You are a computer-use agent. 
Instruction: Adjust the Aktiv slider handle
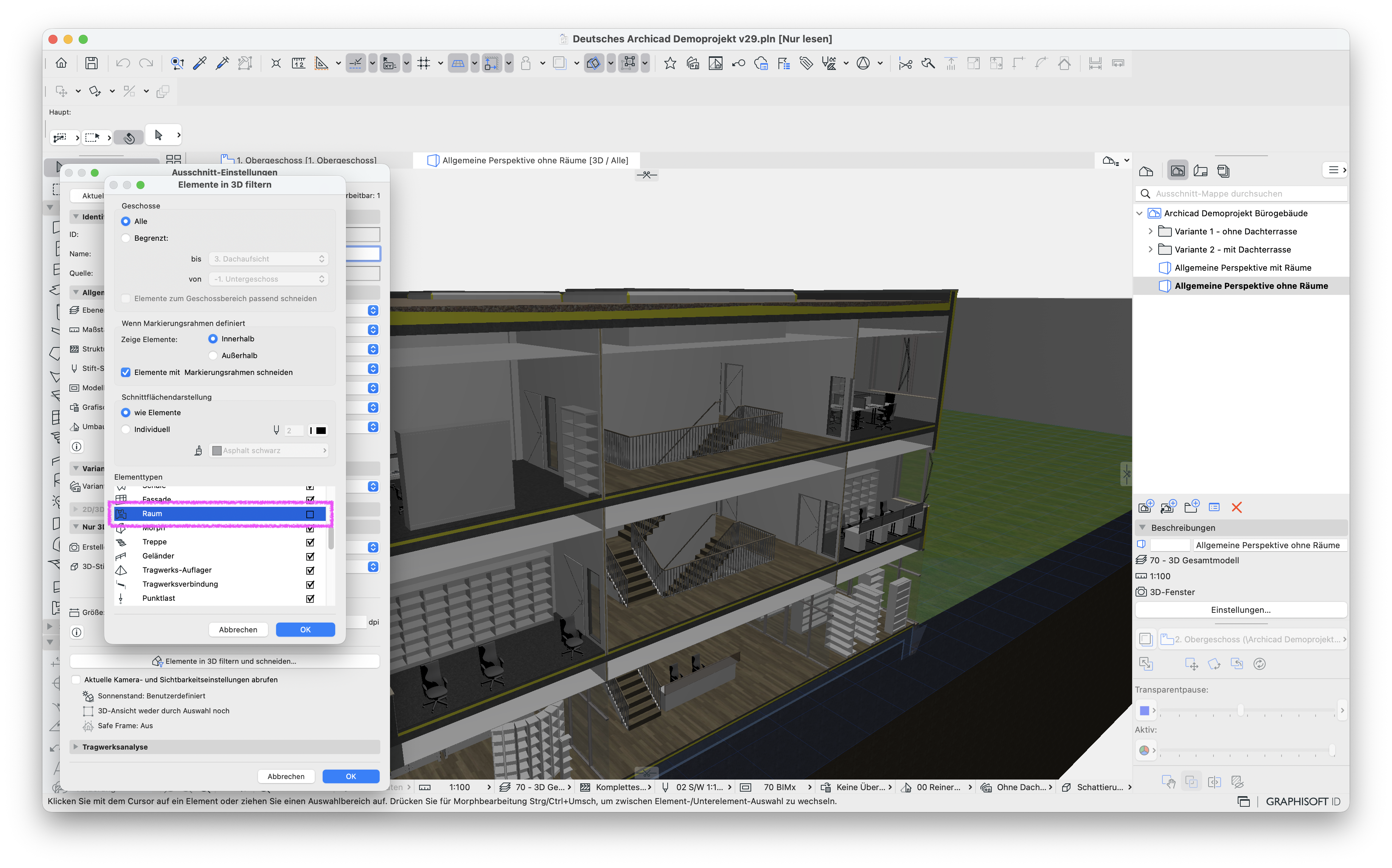pos(1332,750)
